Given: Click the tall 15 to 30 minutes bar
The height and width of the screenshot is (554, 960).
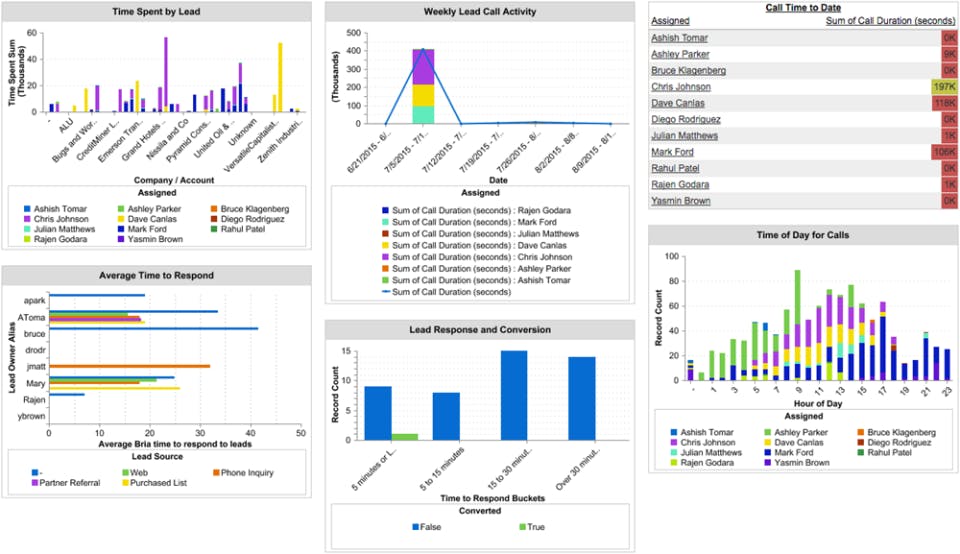Looking at the screenshot, I should [514, 395].
